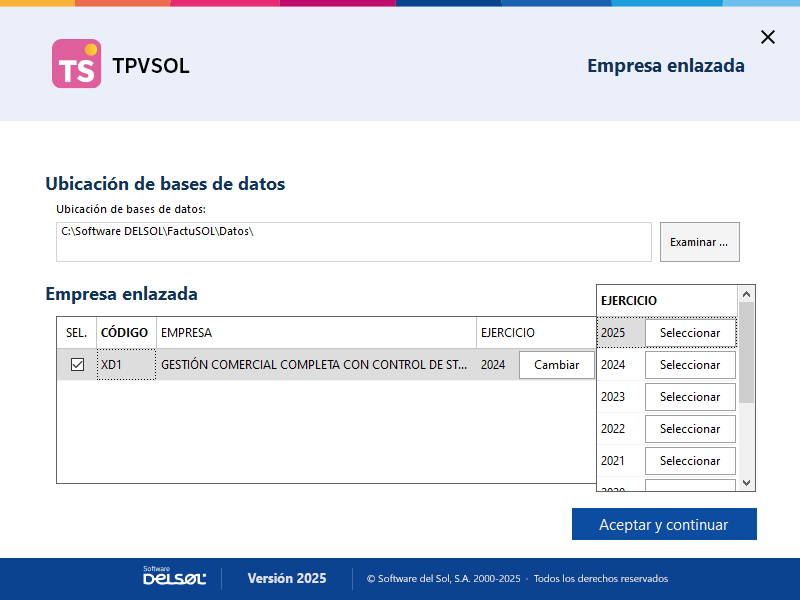800x600 pixels.
Task: Click the ejercicio list scrollbar thumb
Action: point(746,352)
